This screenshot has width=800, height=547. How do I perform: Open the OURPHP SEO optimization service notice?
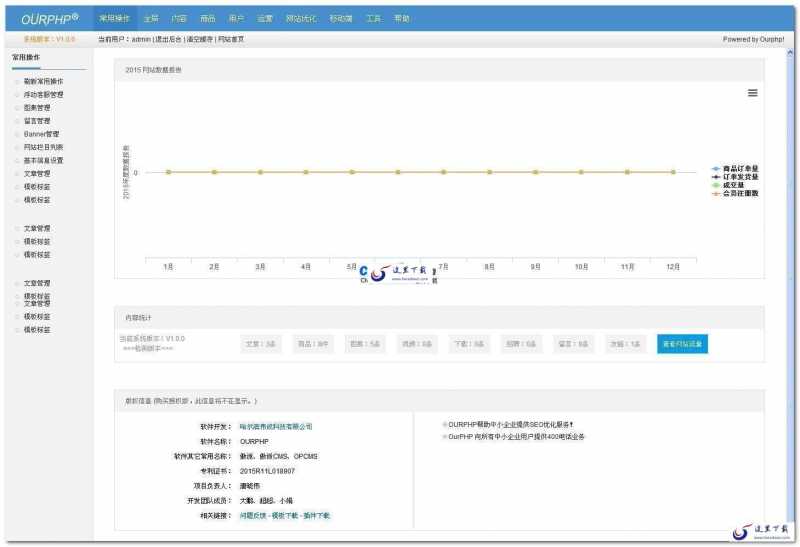(510, 424)
